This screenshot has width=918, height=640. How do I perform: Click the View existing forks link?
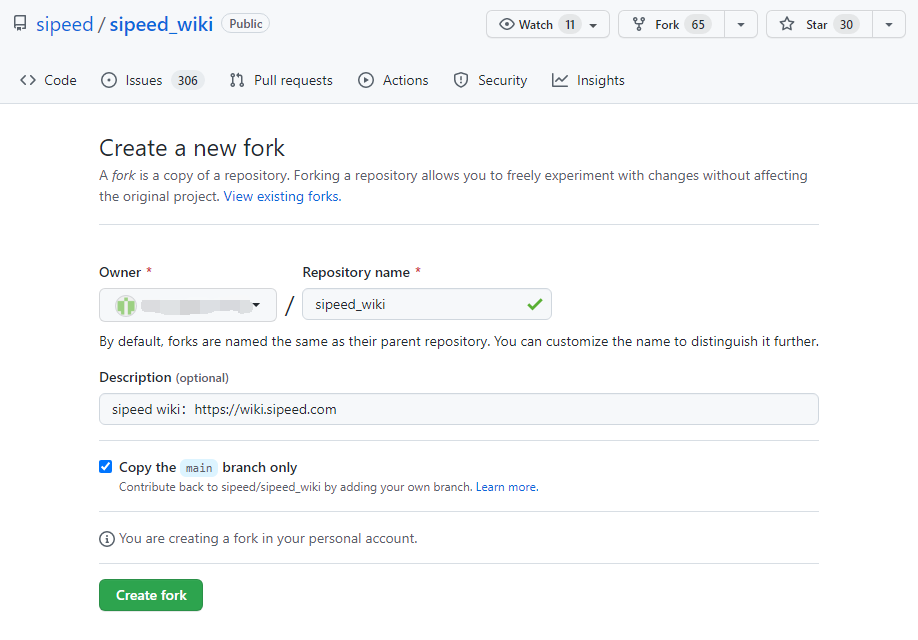coord(282,196)
